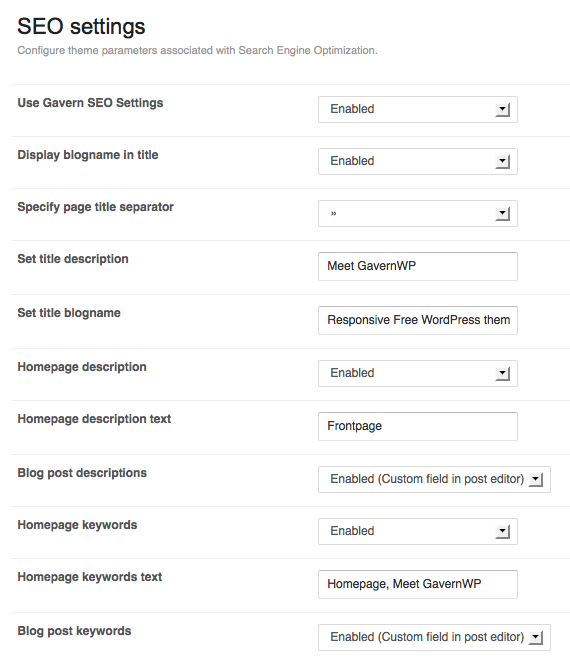Click arrow icon of title separator select
Image resolution: width=570 pixels, height=661 pixels.
pyautogui.click(x=503, y=213)
